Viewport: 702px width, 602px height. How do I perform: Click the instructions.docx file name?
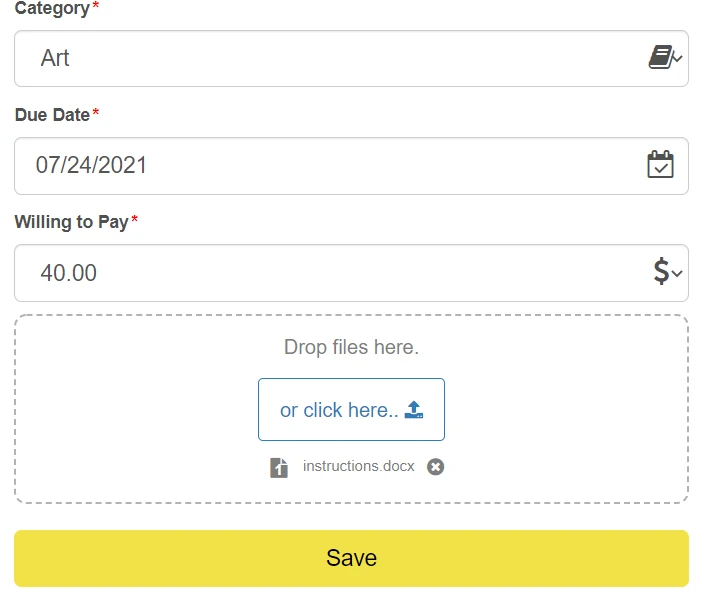tap(358, 467)
